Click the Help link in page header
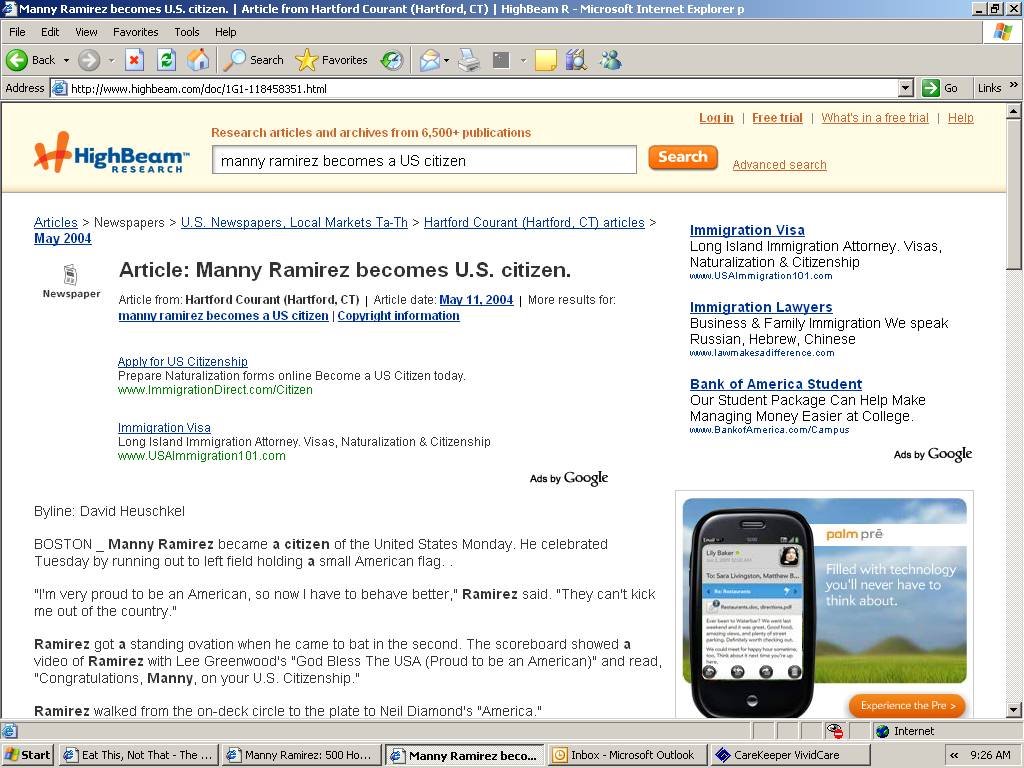The width and height of the screenshot is (1024, 768). 961,118
